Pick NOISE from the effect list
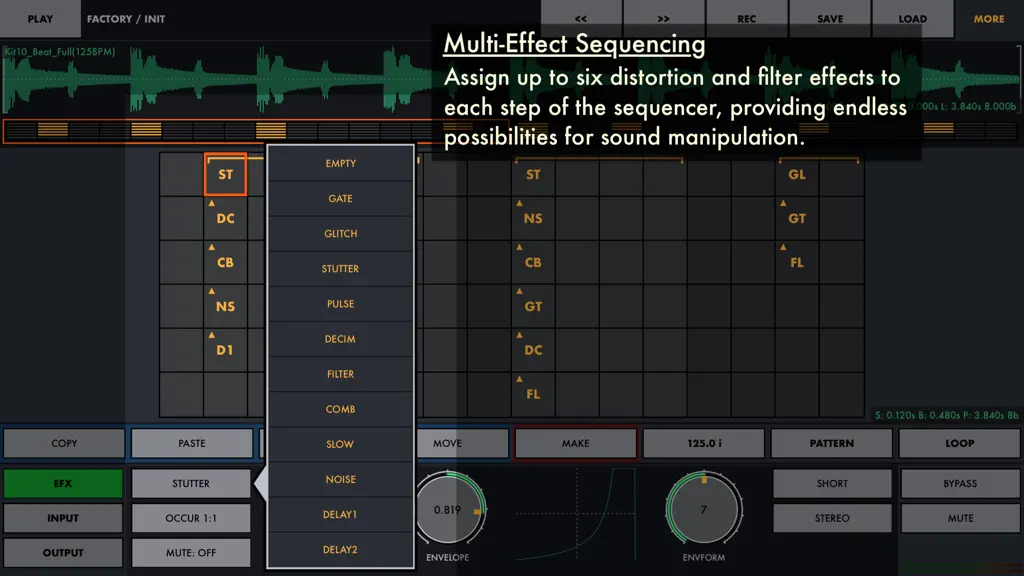The height and width of the screenshot is (576, 1024). (340, 480)
